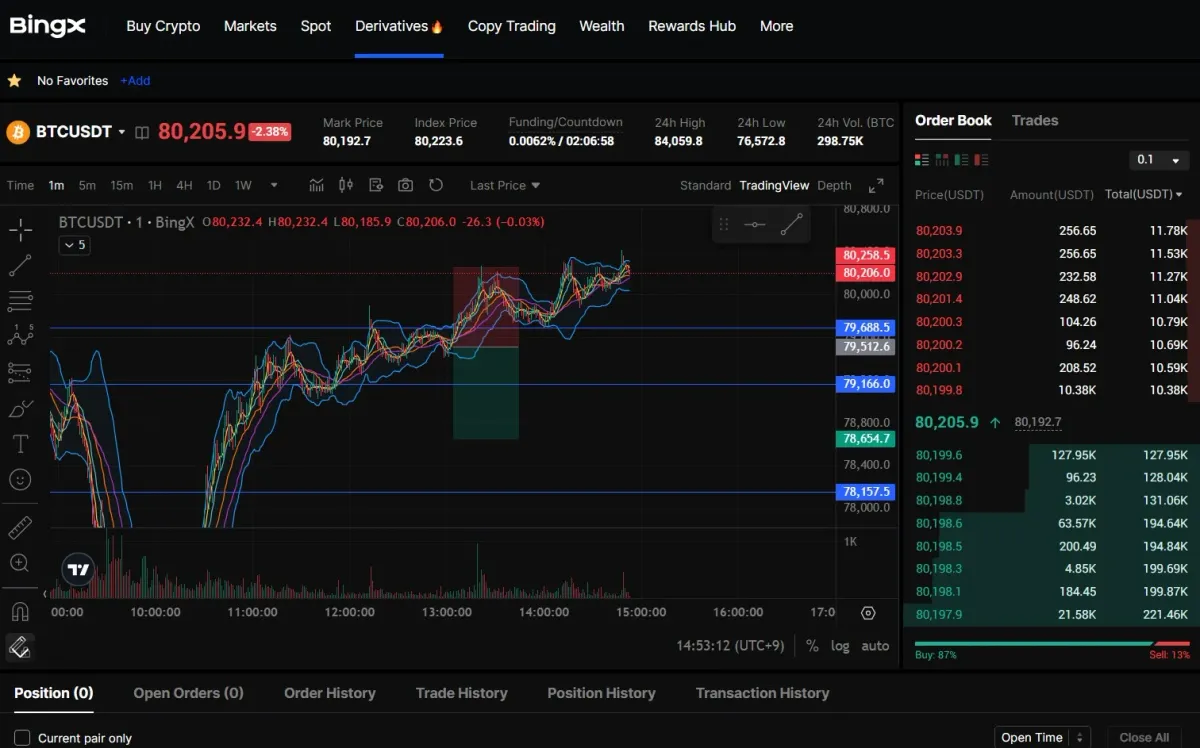Reset the chart with refresh icon

click(435, 185)
